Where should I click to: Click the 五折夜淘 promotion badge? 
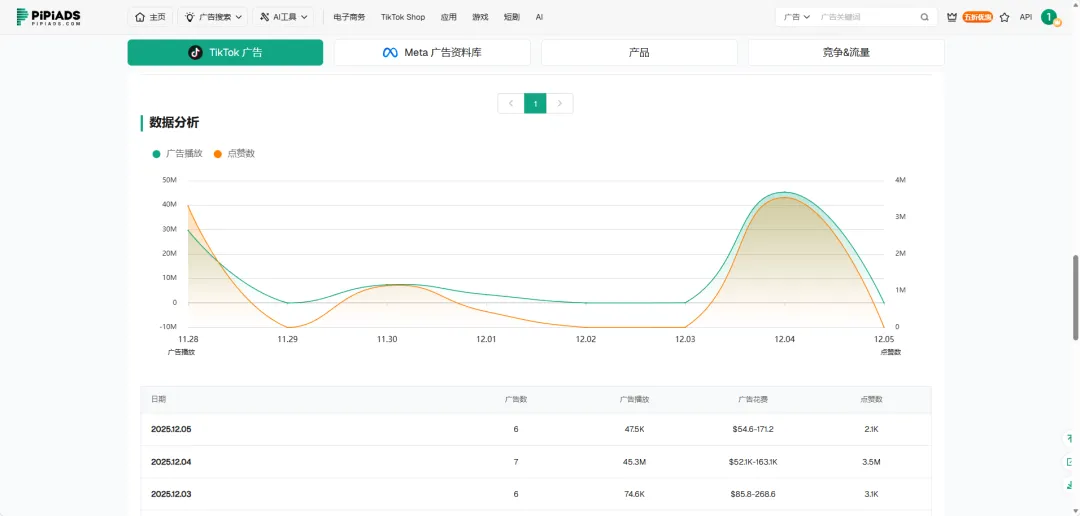[x=977, y=17]
